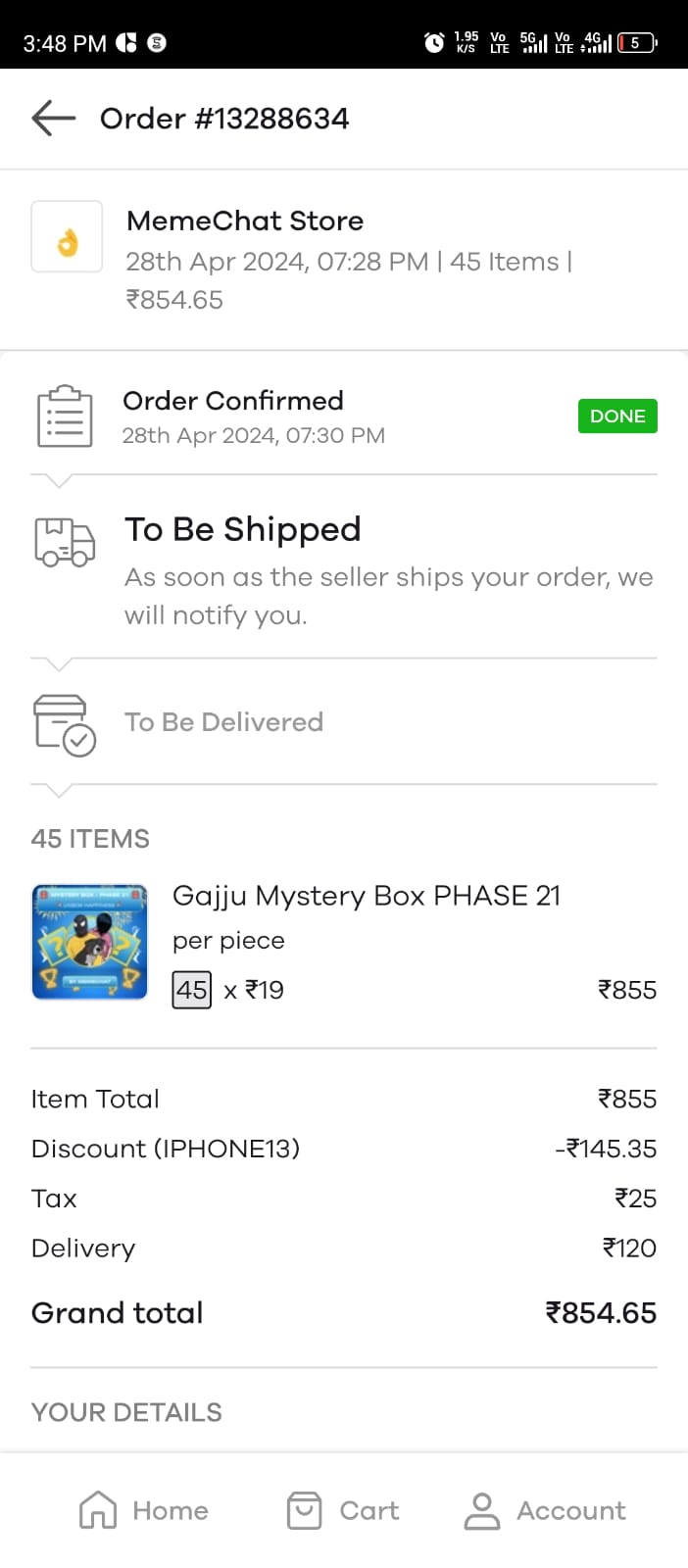Tap the Cart bag icon
Image resolution: width=688 pixels, height=1568 pixels.
coord(304,1510)
